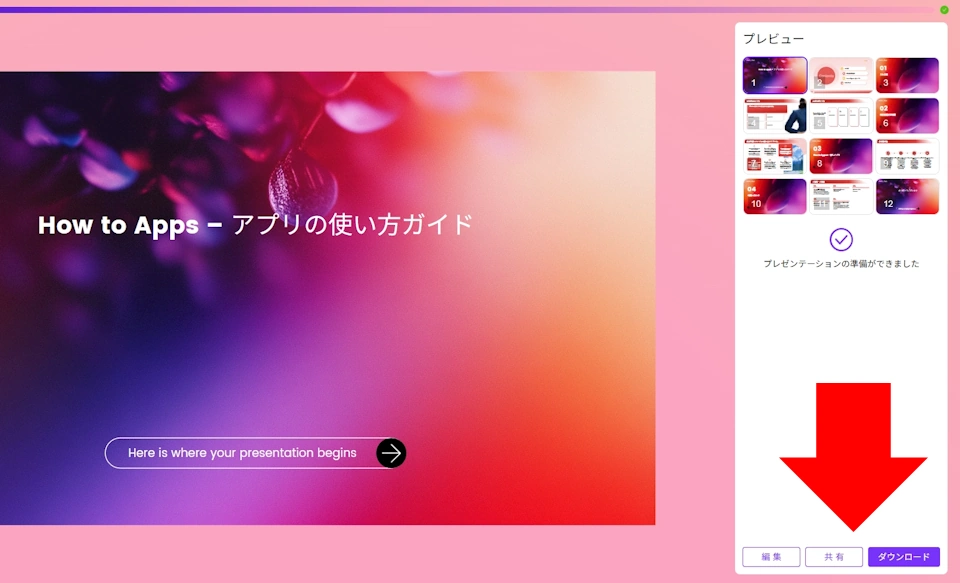
Task: Open slide 7 thumbnail in preview grid
Action: (774, 156)
